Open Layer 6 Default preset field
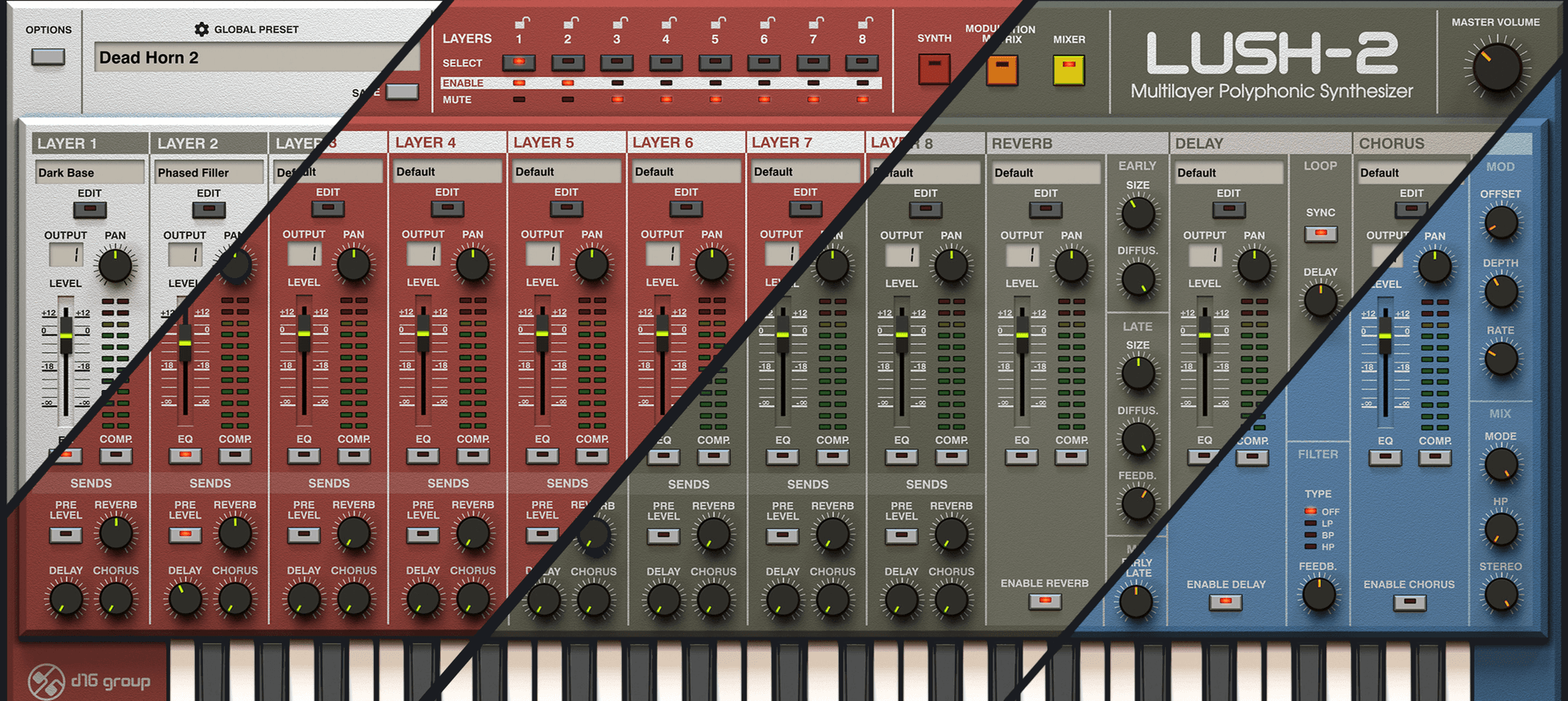 click(x=686, y=172)
